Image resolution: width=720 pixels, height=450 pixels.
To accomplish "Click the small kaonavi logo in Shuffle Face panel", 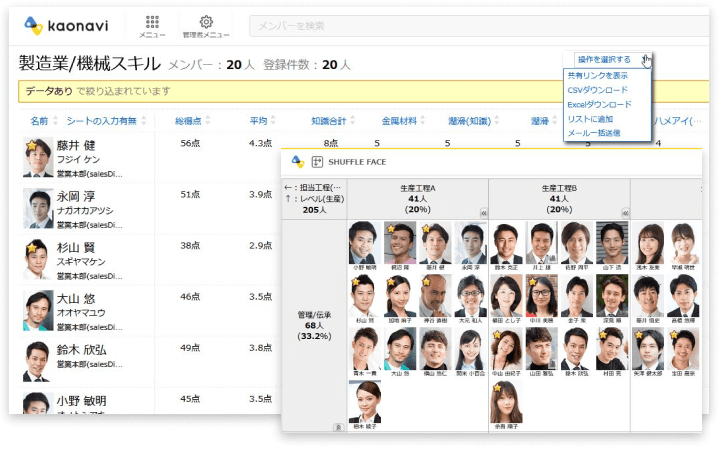I will coord(297,161).
